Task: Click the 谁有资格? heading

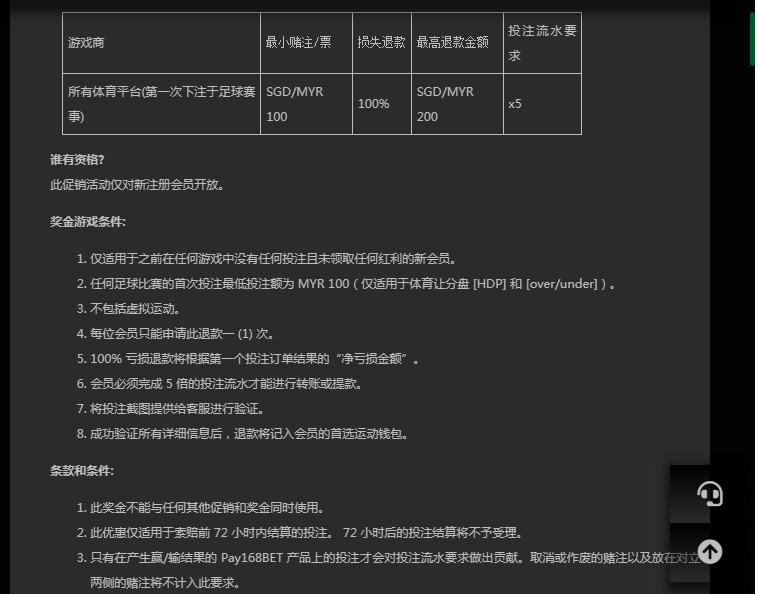Action: click(x=77, y=160)
